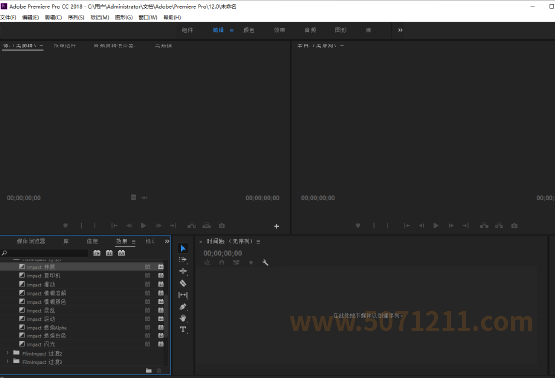Export frame camera icon in Source monitor
This screenshot has height=378, width=555.
222,225
